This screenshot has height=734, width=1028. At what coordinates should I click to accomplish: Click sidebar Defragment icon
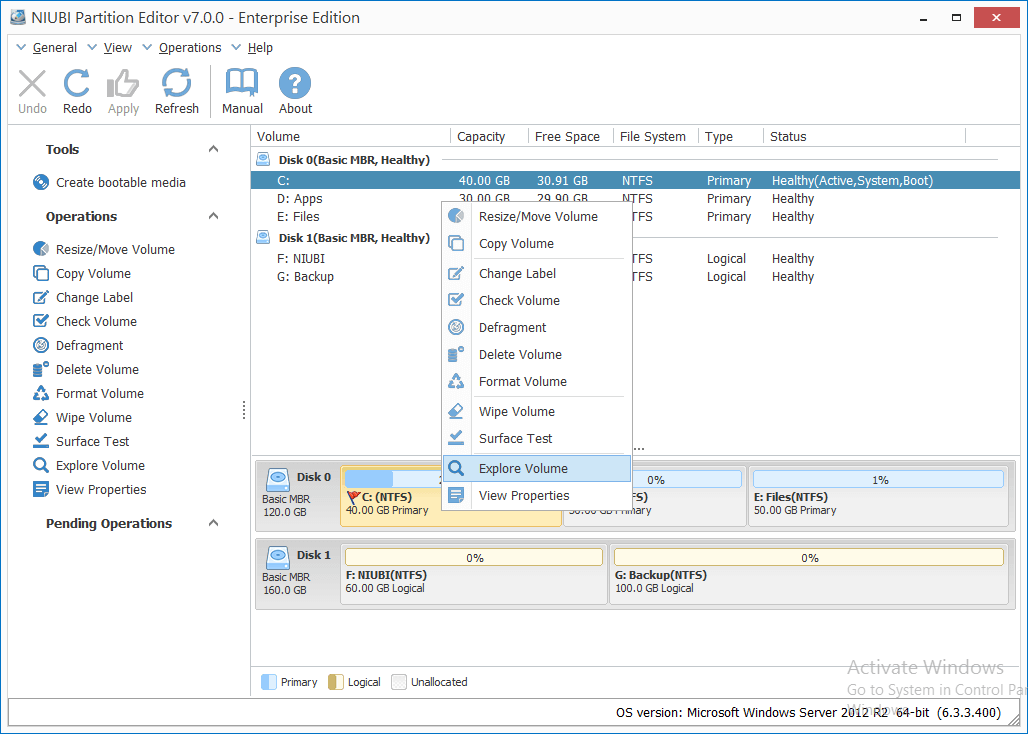coord(41,345)
